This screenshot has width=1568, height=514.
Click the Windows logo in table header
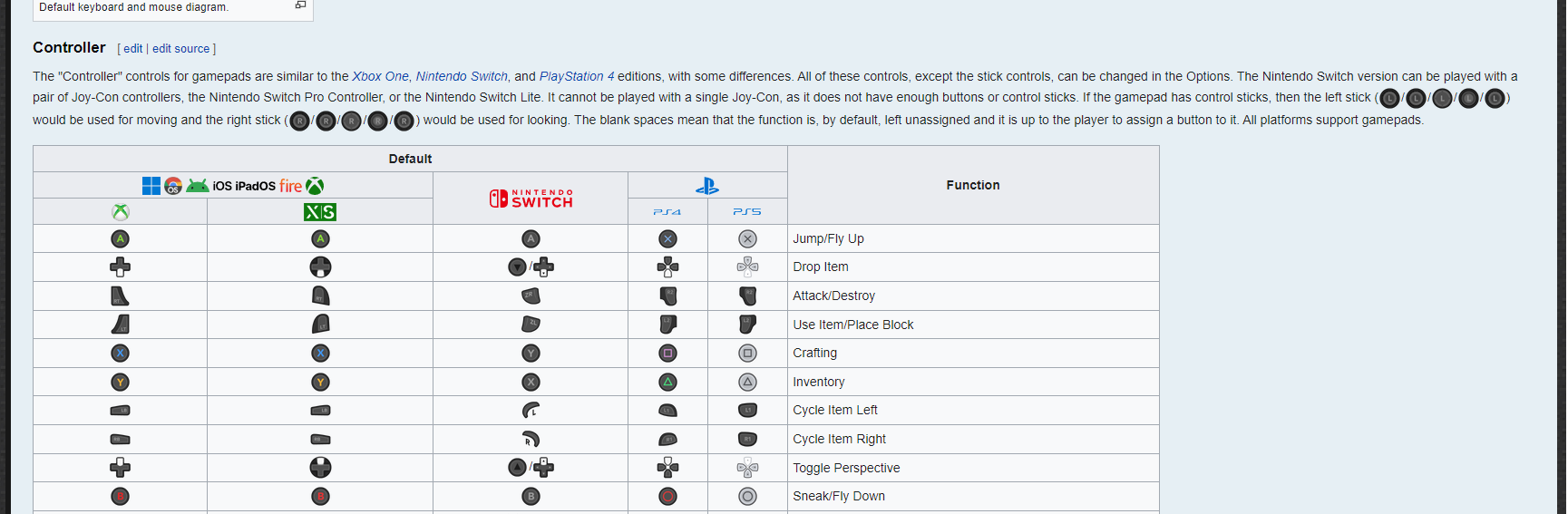point(151,186)
